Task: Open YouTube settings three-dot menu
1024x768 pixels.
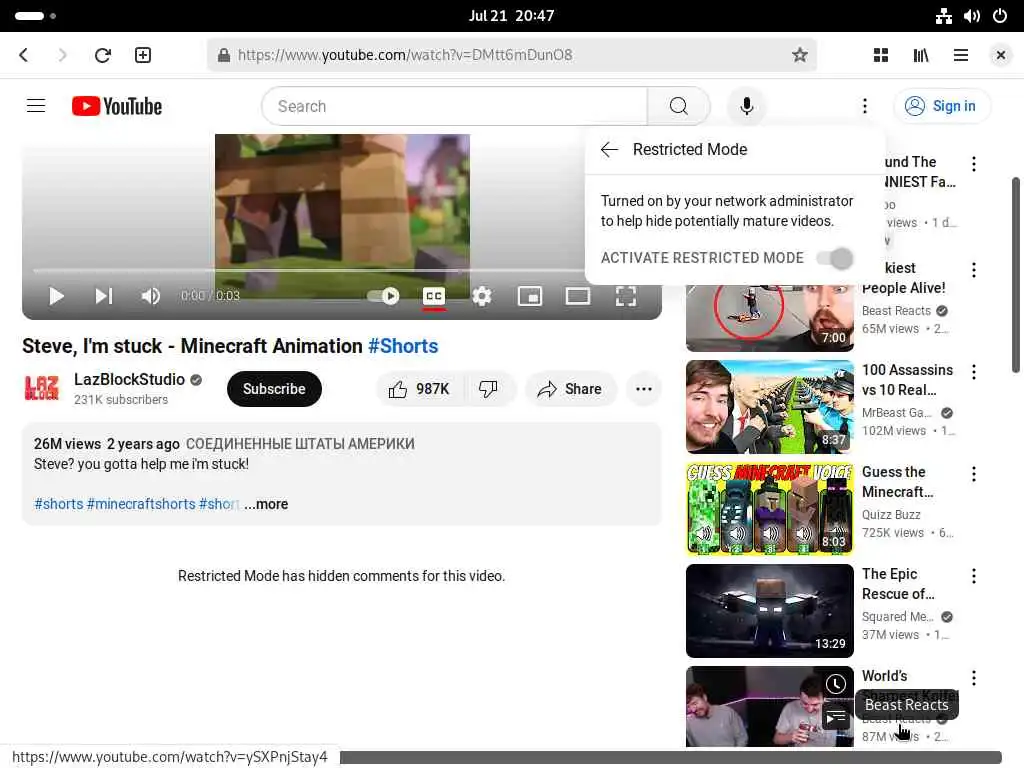Action: (x=865, y=106)
